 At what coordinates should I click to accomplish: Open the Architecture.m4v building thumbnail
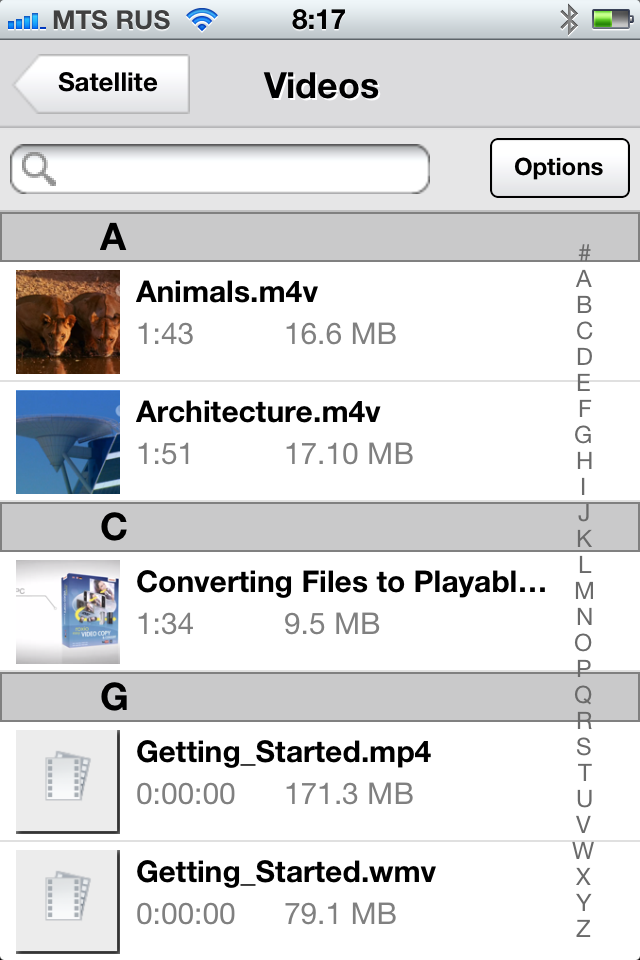coord(68,441)
